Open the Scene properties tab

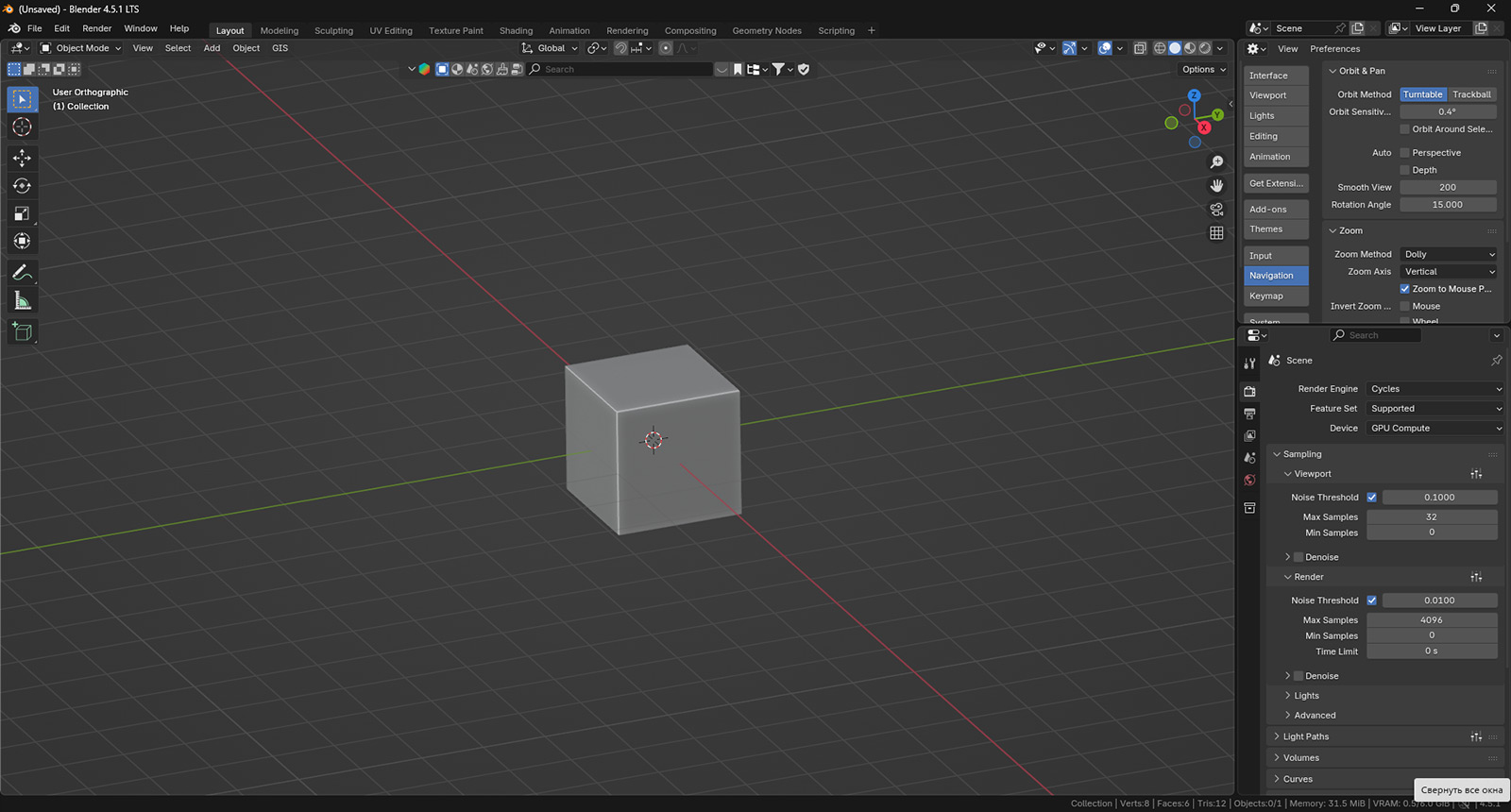coord(1249,457)
